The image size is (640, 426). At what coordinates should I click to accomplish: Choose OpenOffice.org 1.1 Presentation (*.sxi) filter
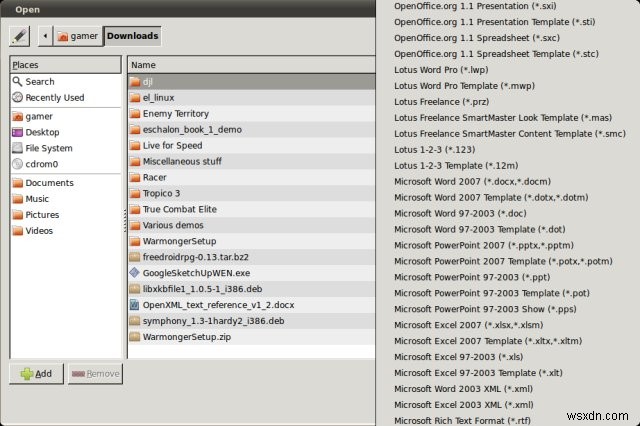(475, 6)
